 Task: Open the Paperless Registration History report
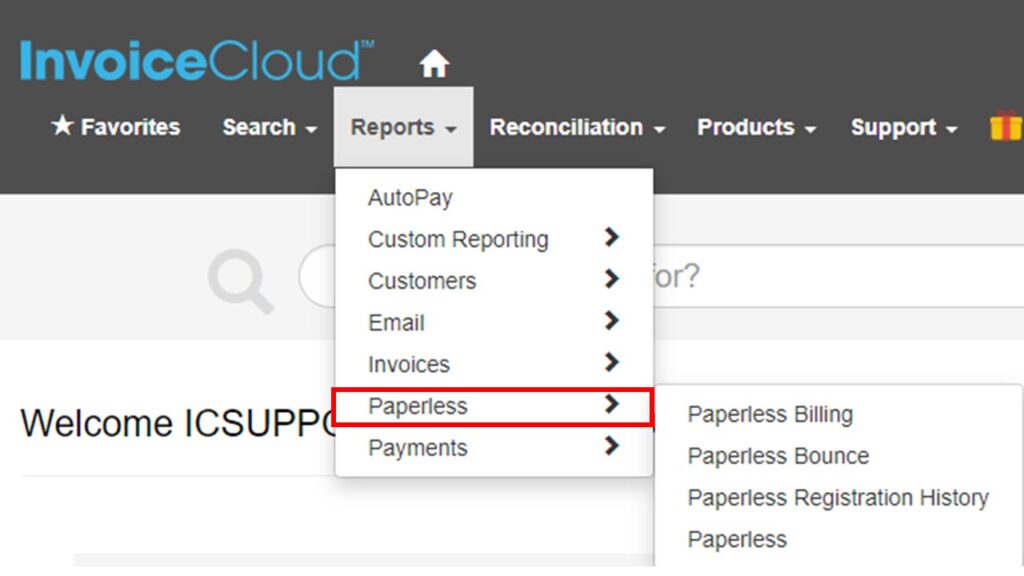[838, 498]
